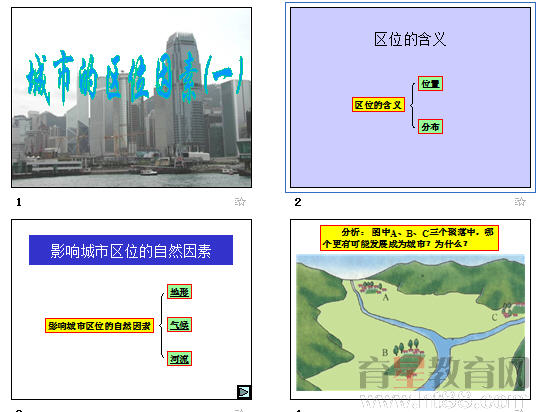Select slide 2 thumbnail titled 区位的含义
Image resolution: width=545 pixels, height=412 pixels.
pos(410,97)
